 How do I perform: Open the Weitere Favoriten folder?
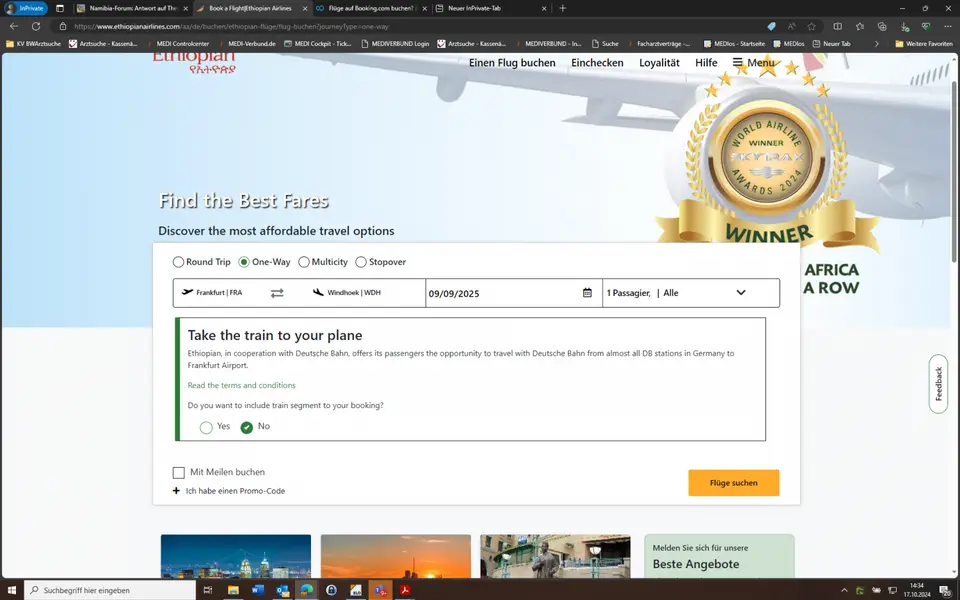coord(924,43)
